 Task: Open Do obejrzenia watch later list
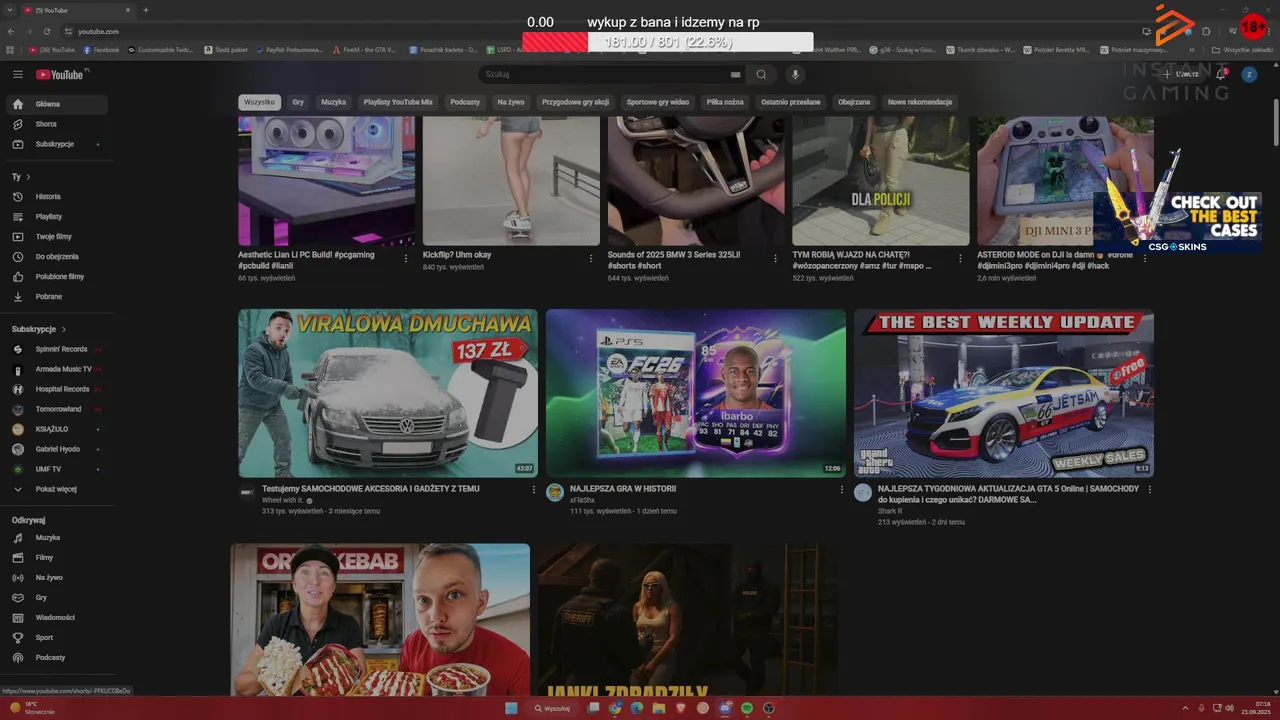coord(56,257)
